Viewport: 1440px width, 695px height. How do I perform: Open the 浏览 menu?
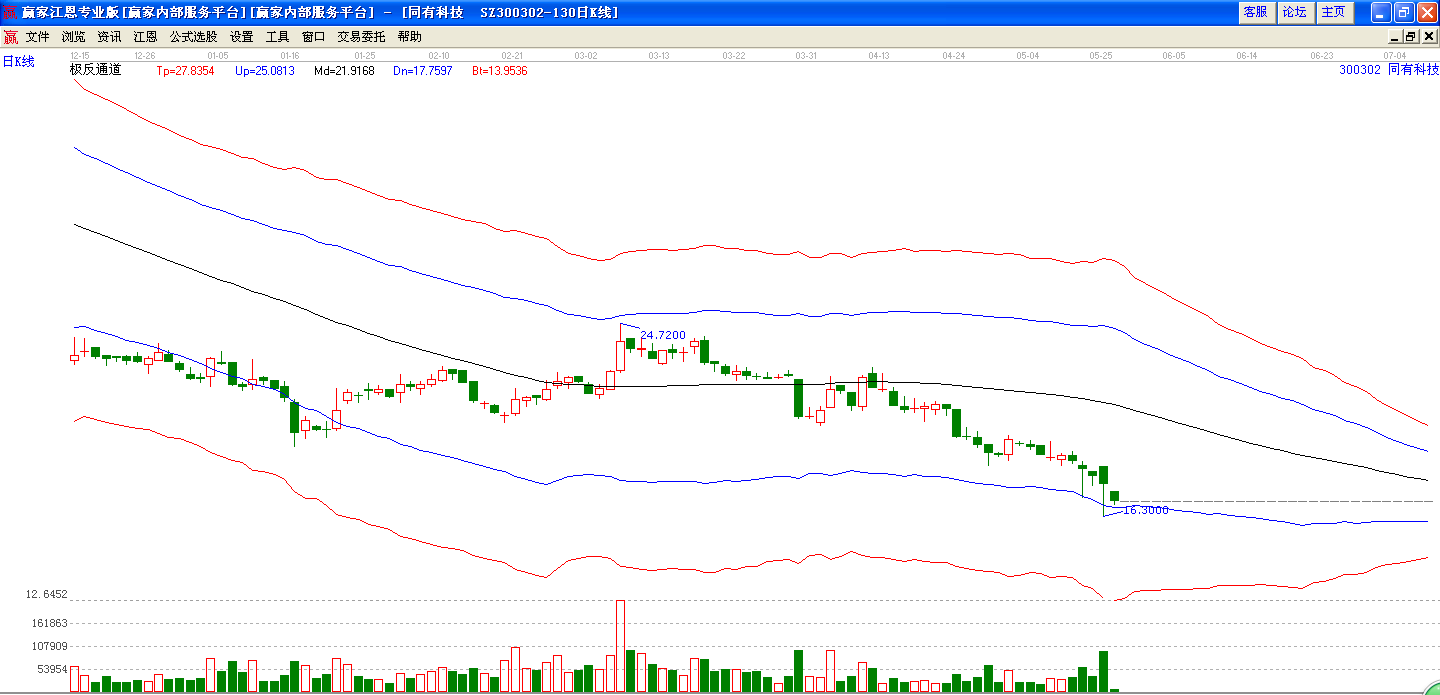click(74, 37)
